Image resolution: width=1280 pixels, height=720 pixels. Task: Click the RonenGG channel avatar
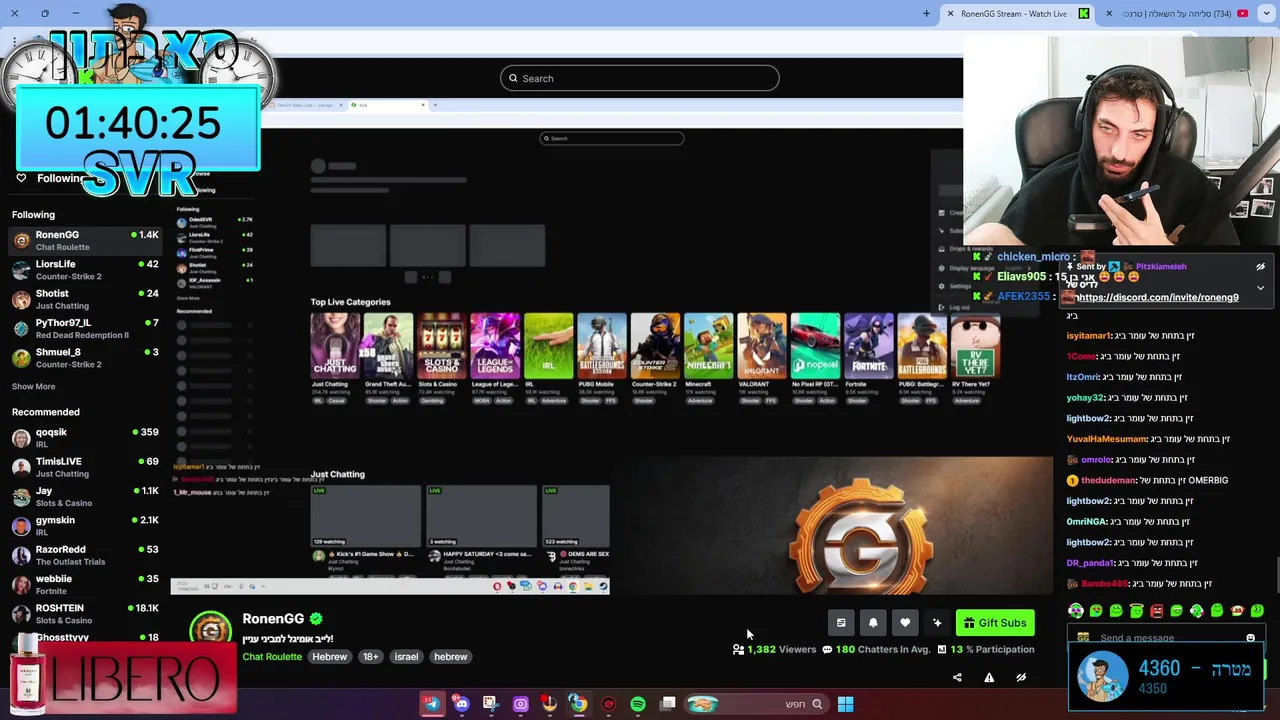coord(211,630)
